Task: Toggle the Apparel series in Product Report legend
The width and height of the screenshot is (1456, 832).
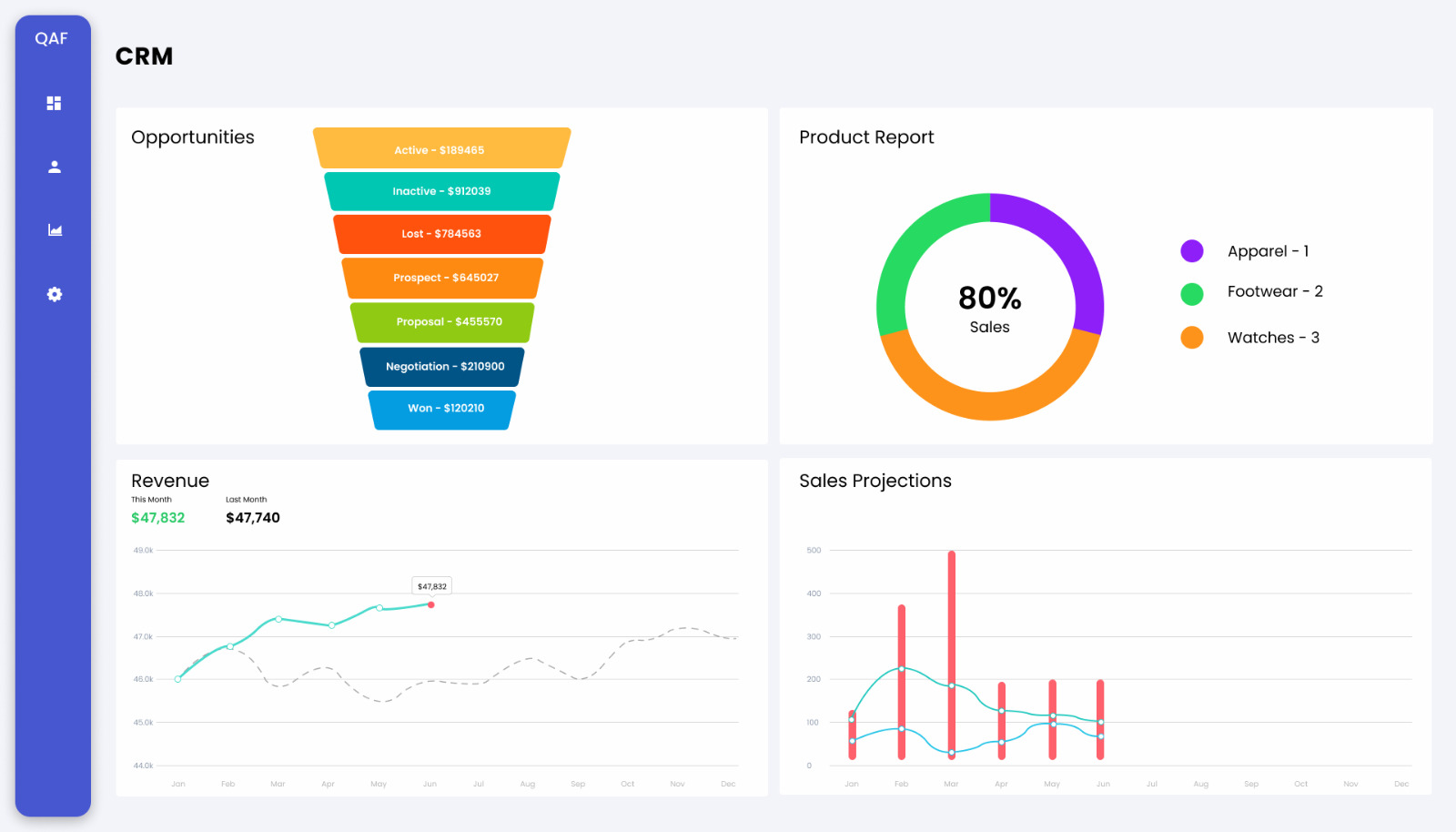Action: pyautogui.click(x=1269, y=250)
